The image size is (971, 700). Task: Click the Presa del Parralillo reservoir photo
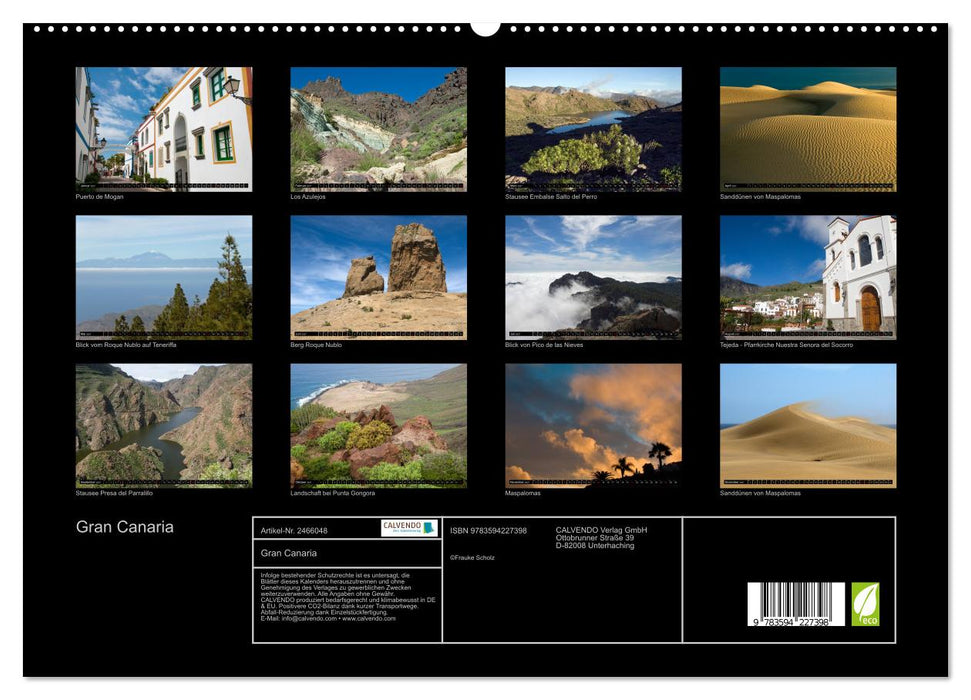click(164, 426)
